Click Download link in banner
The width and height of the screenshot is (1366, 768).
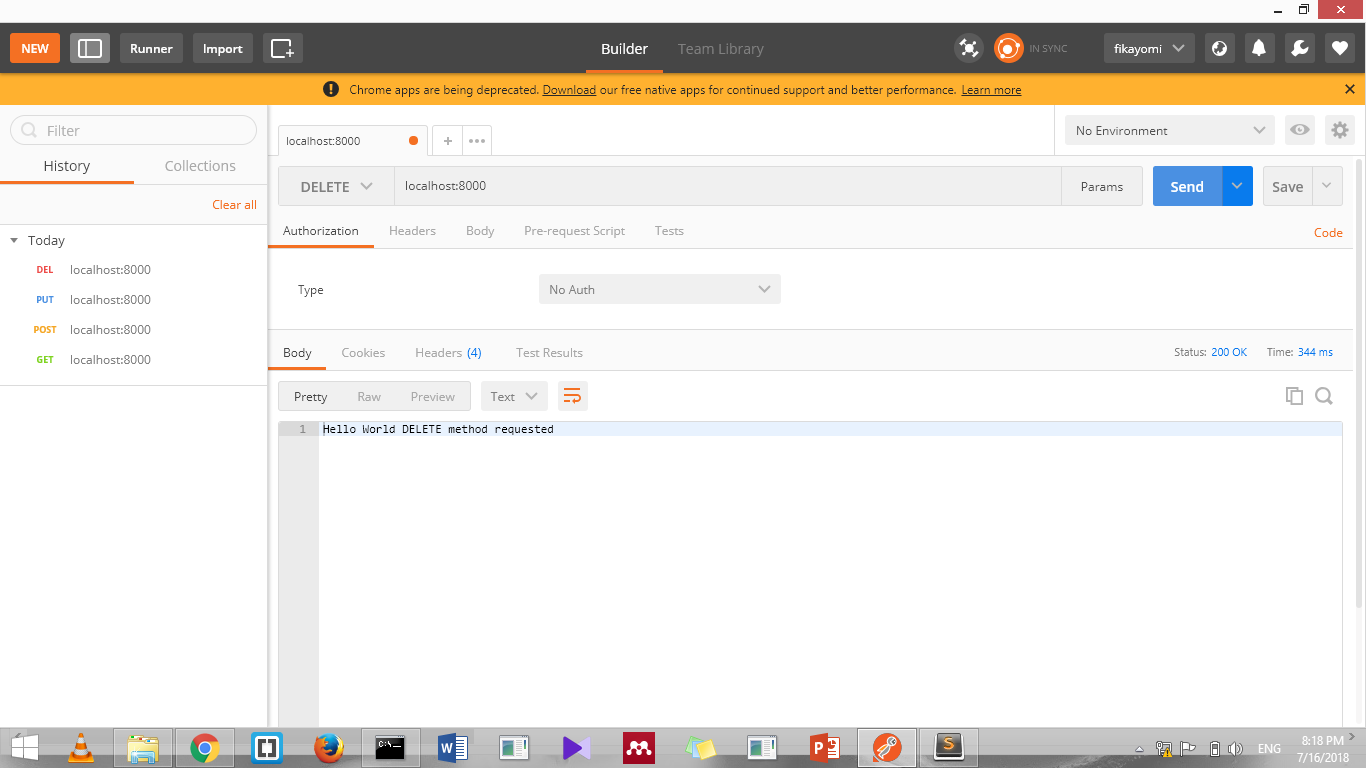click(x=569, y=89)
